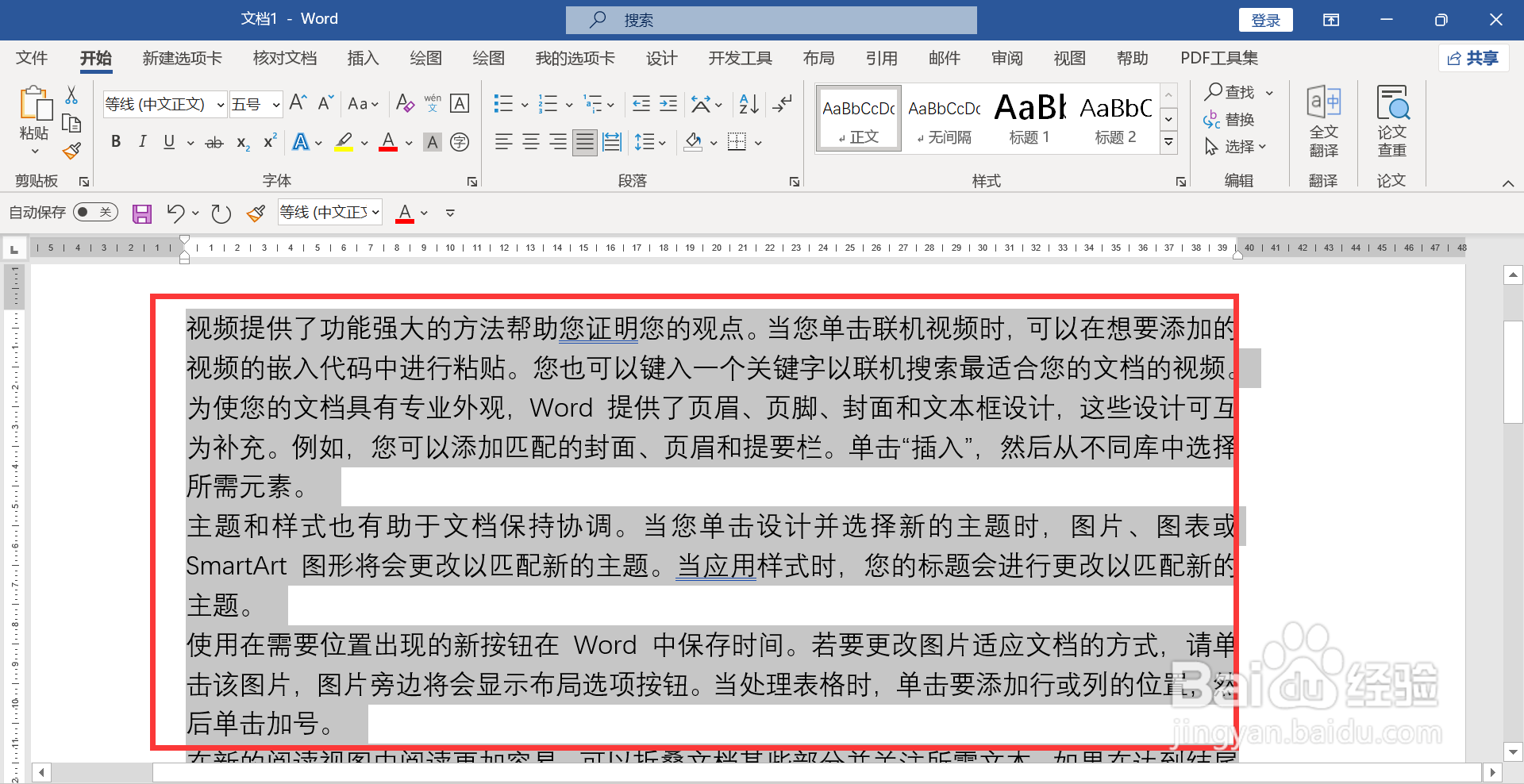Open the Undo history dropdown arrow
This screenshot has height=784, width=1524.
pos(195,213)
